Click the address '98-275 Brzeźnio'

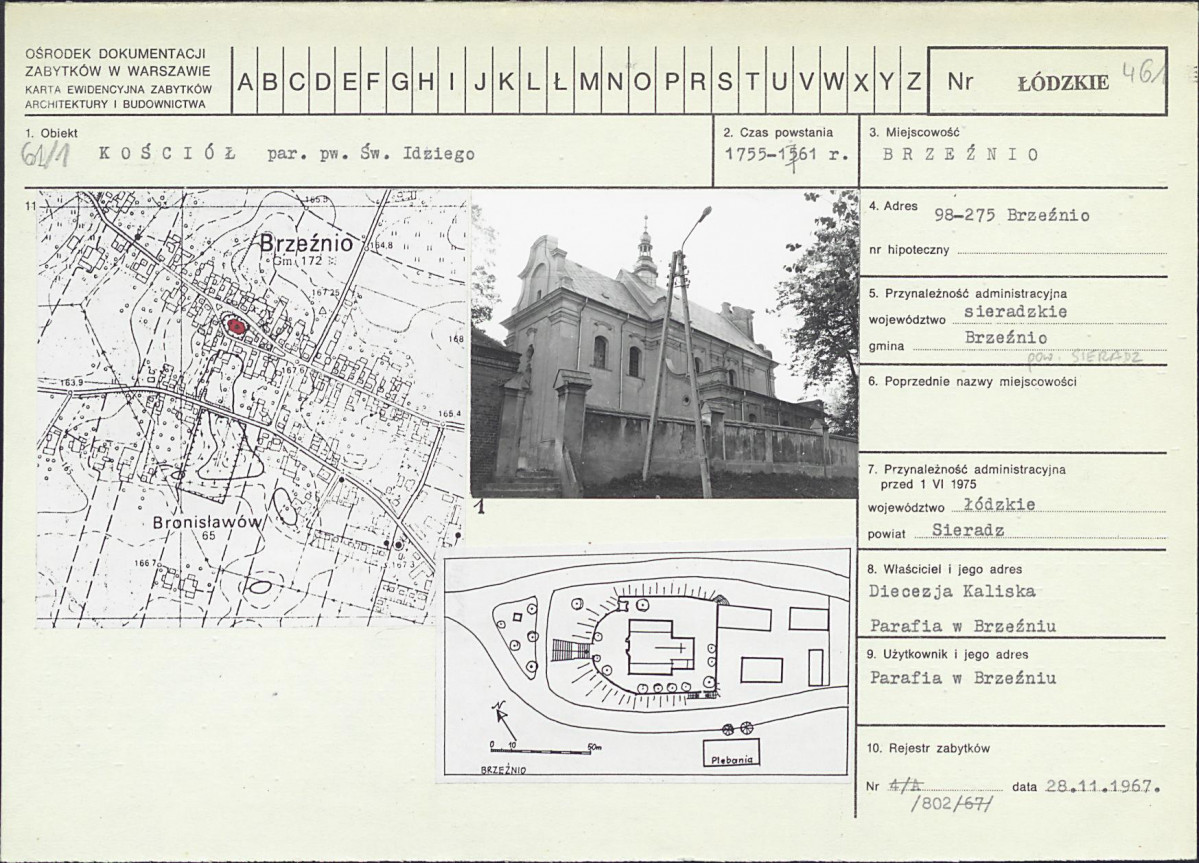[1012, 215]
